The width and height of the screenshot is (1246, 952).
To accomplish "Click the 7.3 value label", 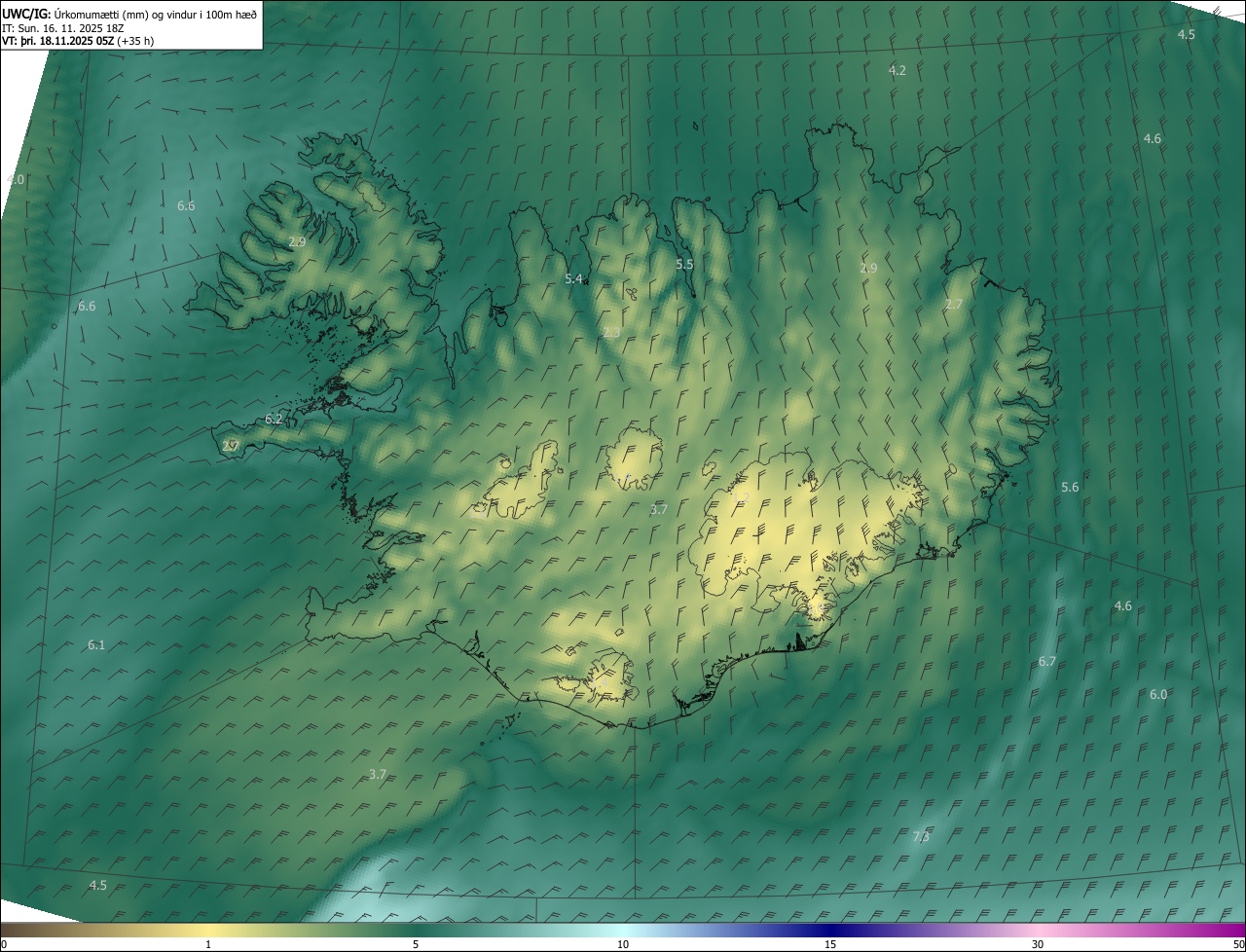I will coord(921,837).
